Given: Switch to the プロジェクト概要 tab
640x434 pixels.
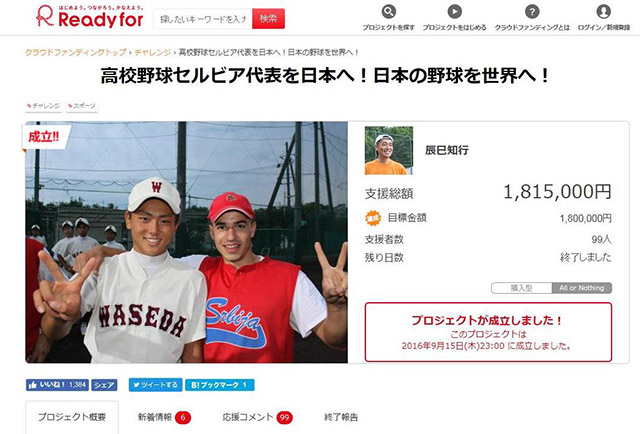Looking at the screenshot, I should coord(72,417).
